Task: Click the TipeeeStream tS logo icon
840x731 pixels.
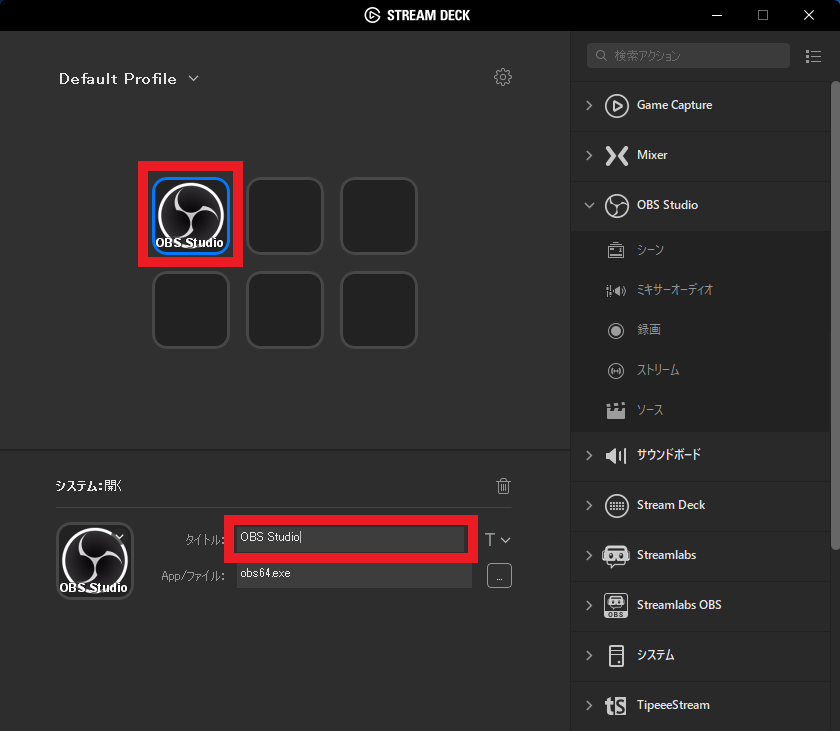Action: point(616,706)
